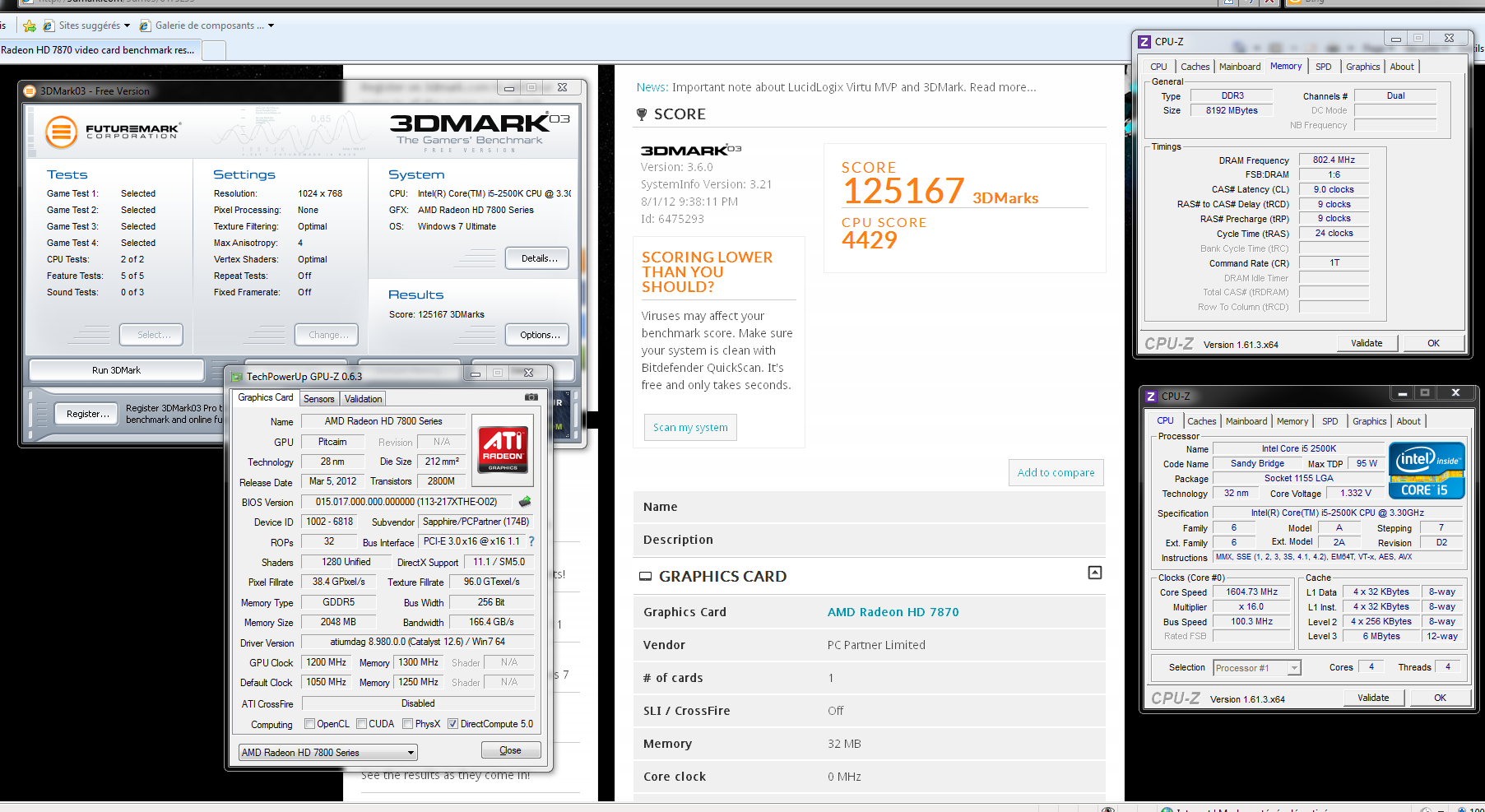Open the 3DMark03 Options... button
The height and width of the screenshot is (812, 1485).
tap(539, 335)
